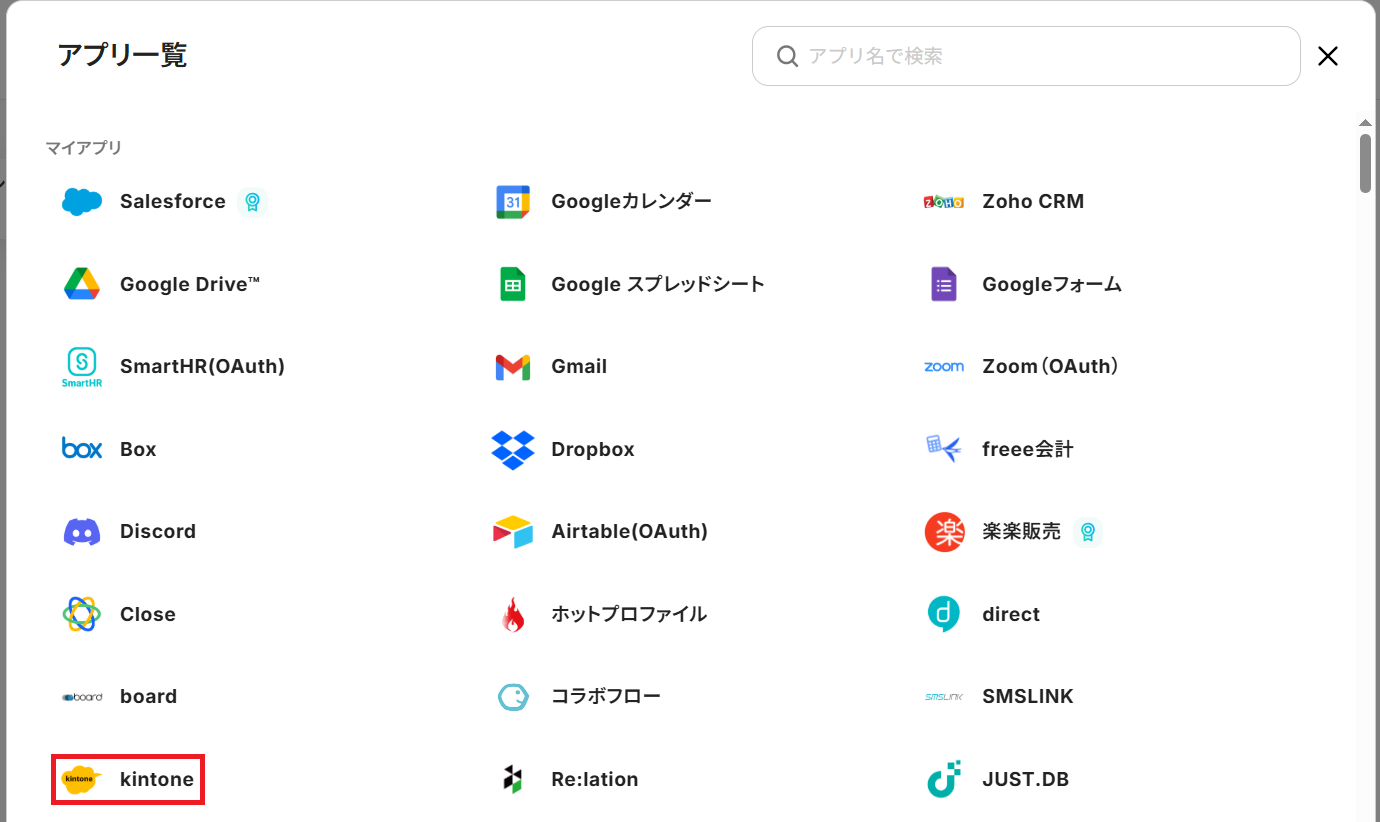Click the board app logo icon
This screenshot has width=1380, height=822.
82,697
